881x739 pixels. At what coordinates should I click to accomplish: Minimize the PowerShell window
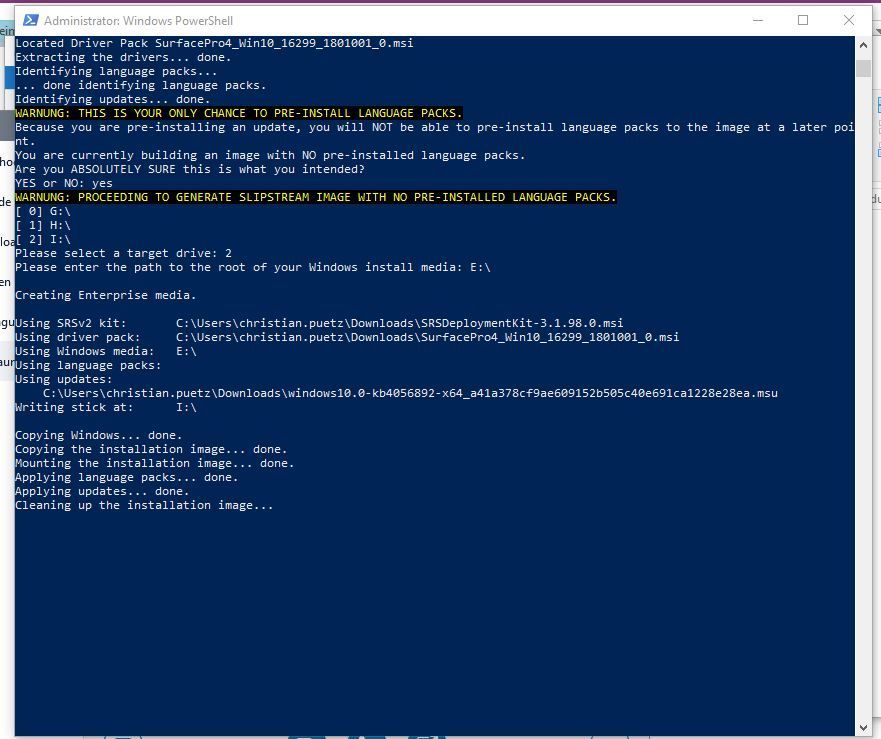[758, 21]
